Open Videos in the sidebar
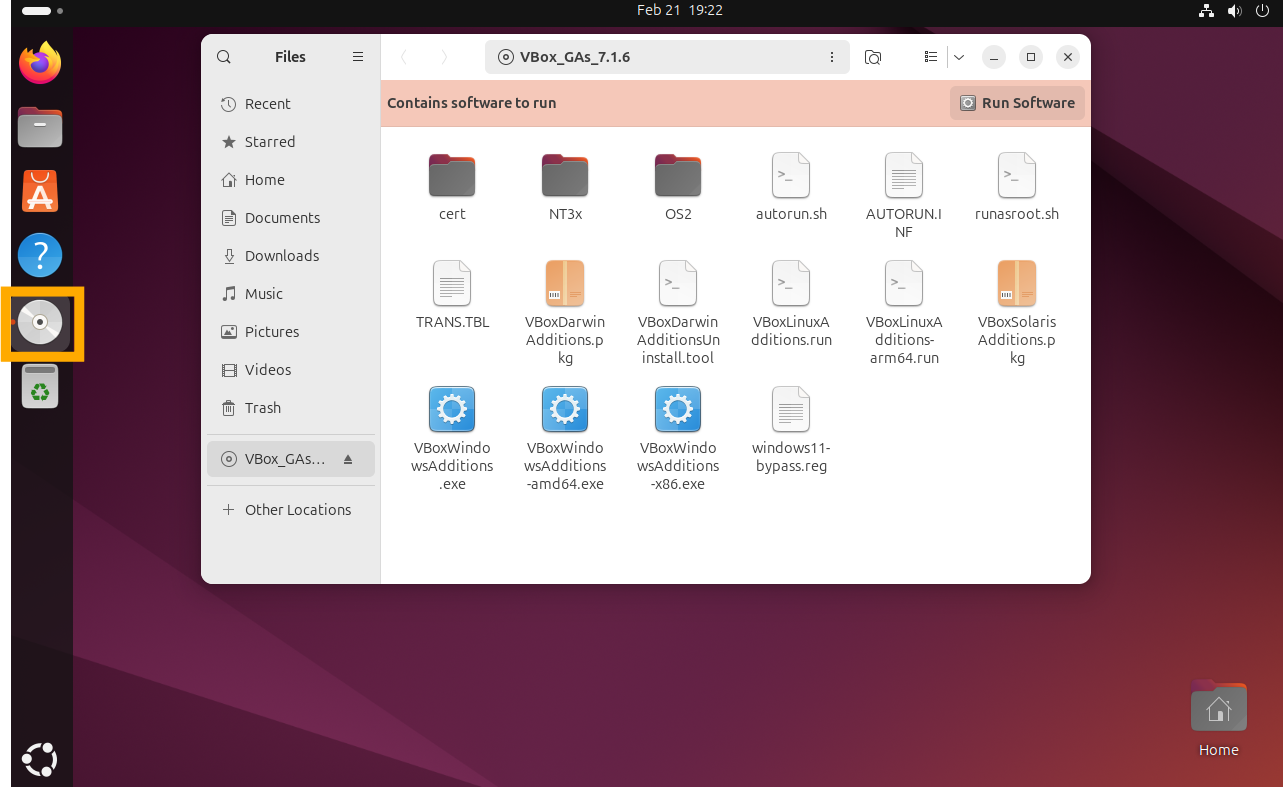The image size is (1283, 787). click(x=291, y=370)
